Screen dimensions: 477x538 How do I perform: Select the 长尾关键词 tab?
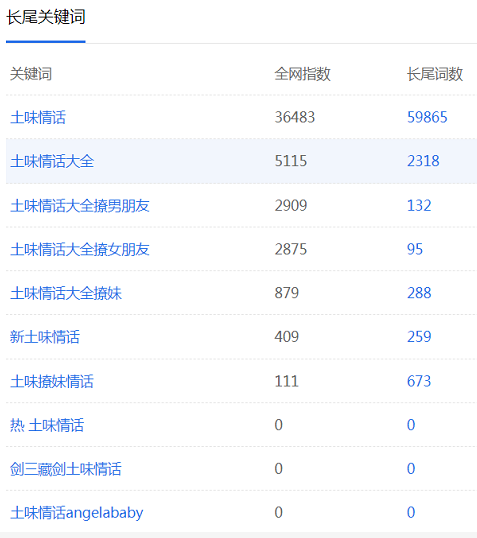coord(46,17)
